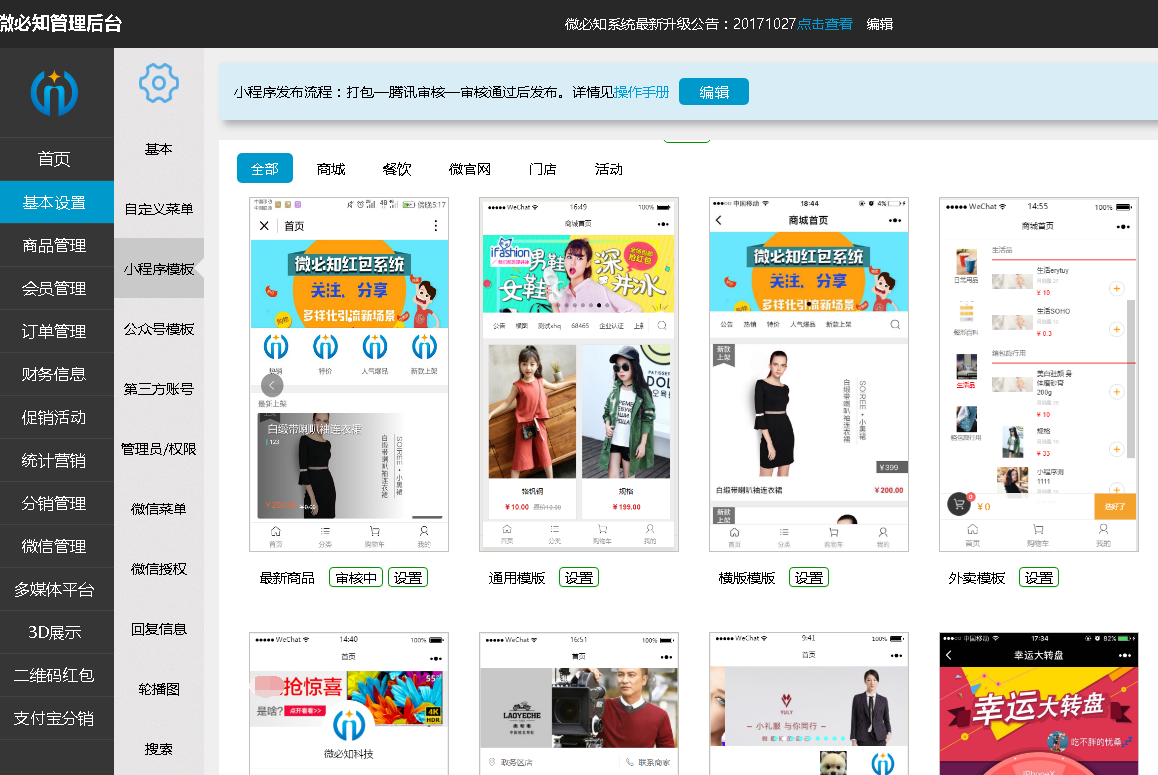Viewport: 1158px width, 775px height.
Task: Click the 审核中 status button
Action: click(x=356, y=577)
